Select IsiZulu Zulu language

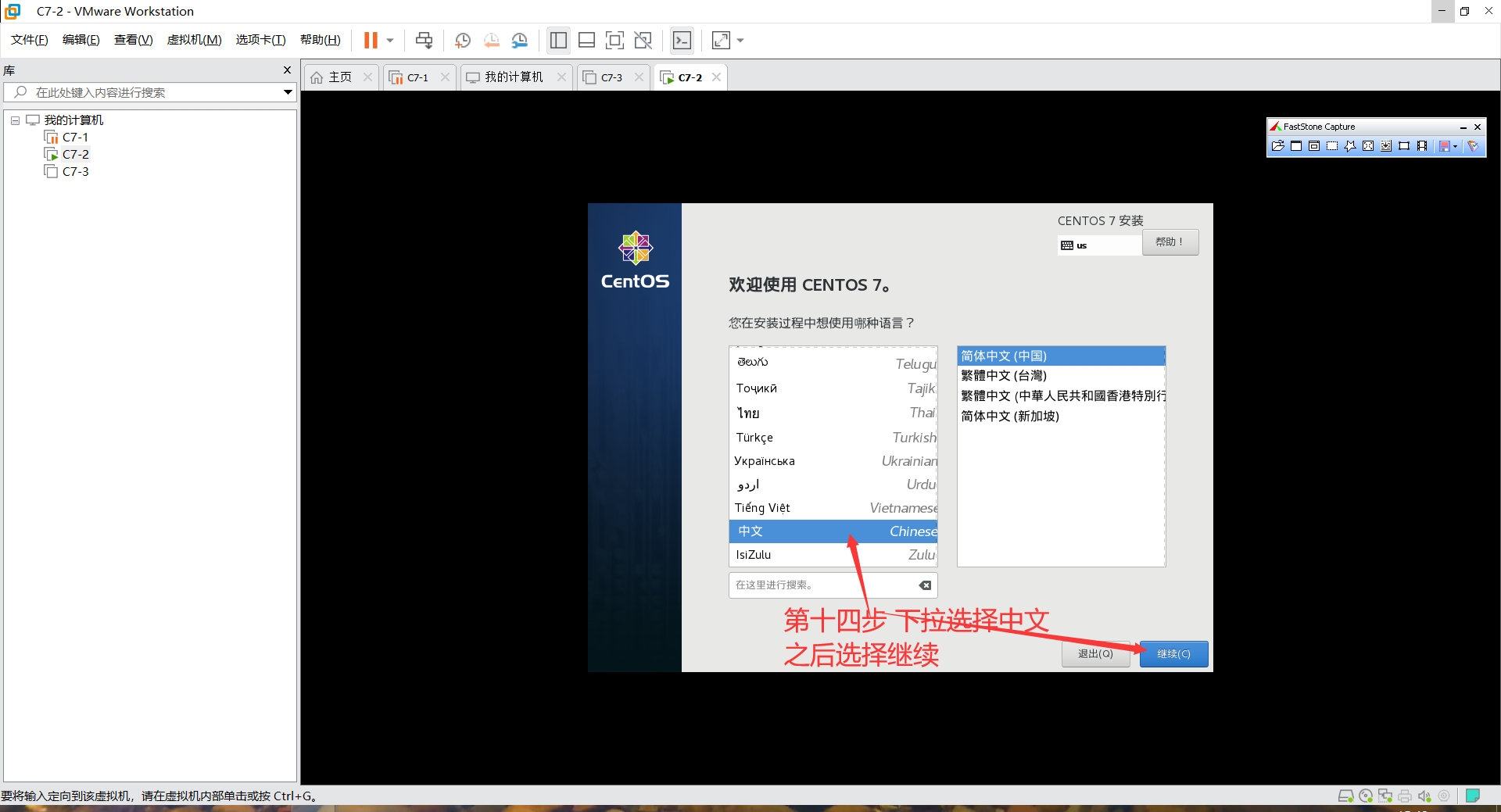click(833, 555)
